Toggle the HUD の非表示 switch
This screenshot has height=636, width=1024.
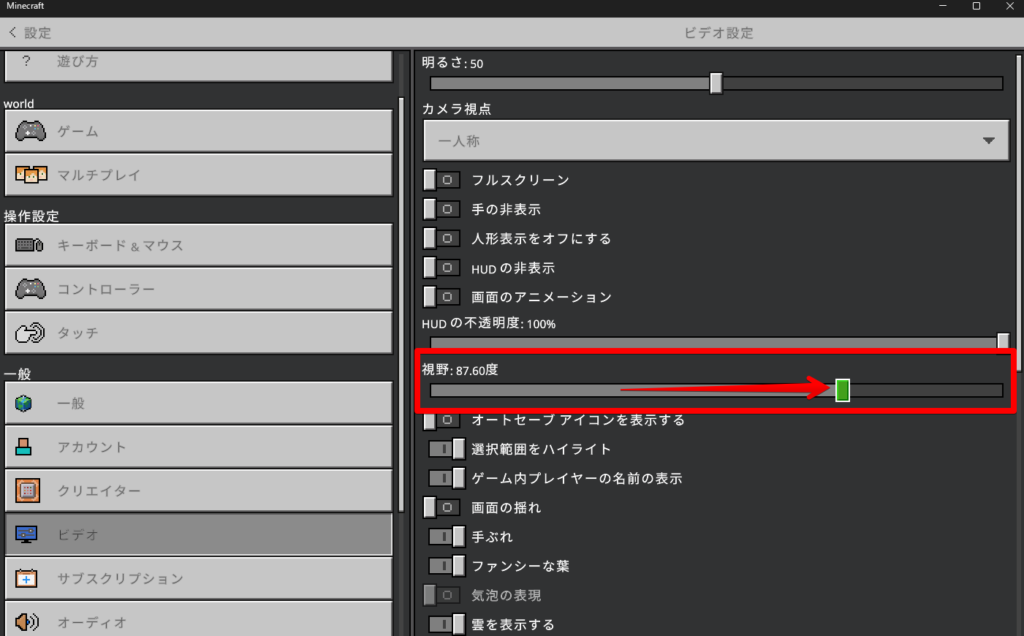(x=441, y=268)
